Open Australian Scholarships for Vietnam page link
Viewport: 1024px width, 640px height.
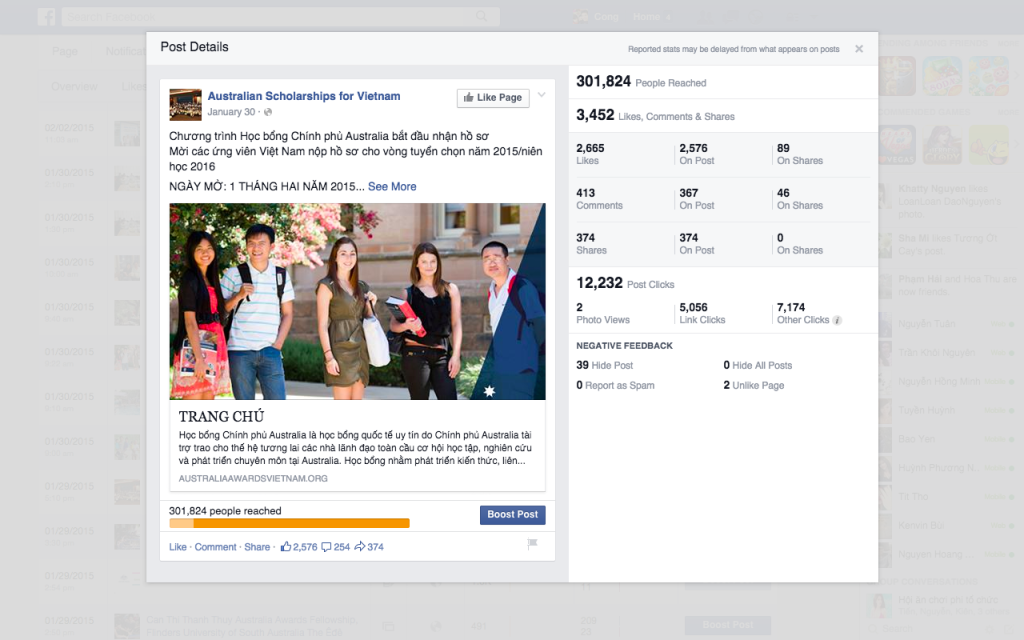pos(304,96)
